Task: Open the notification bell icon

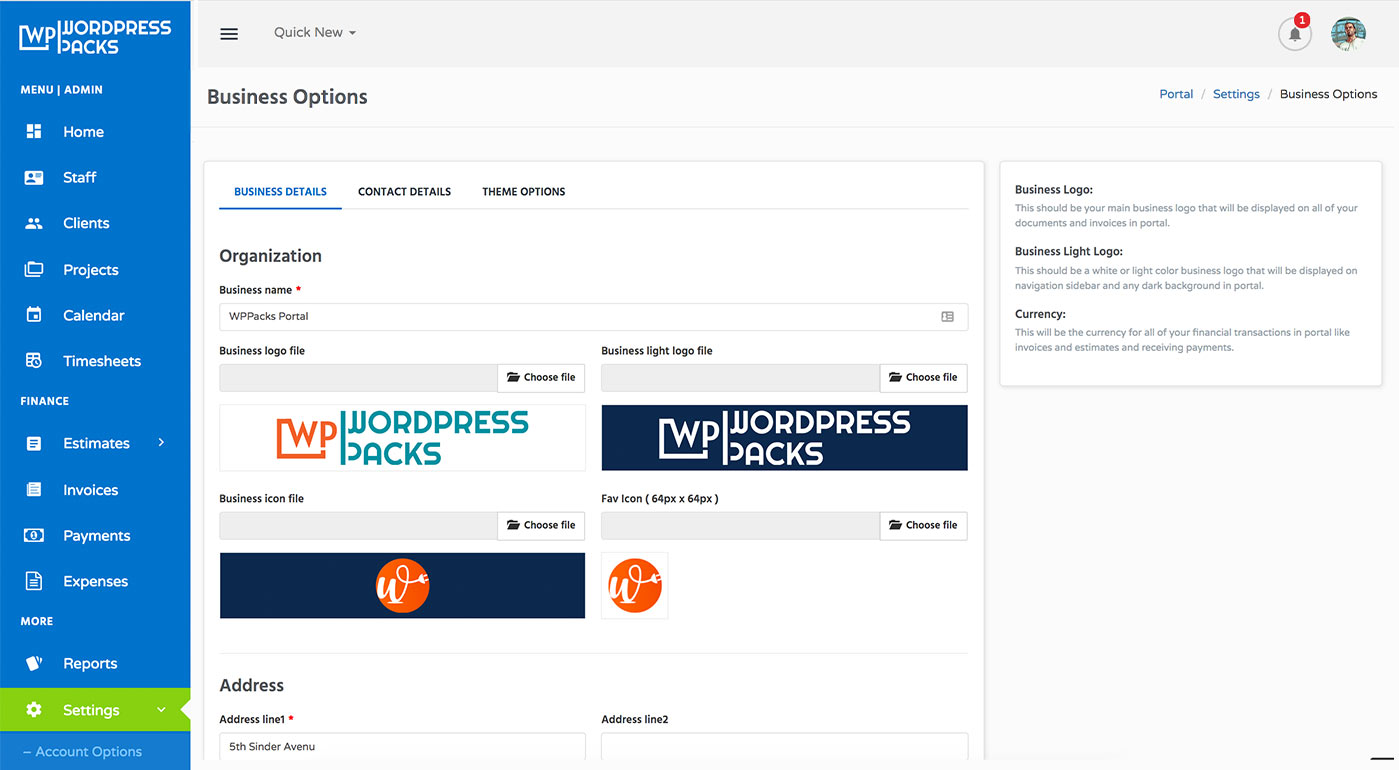Action: coord(1294,34)
